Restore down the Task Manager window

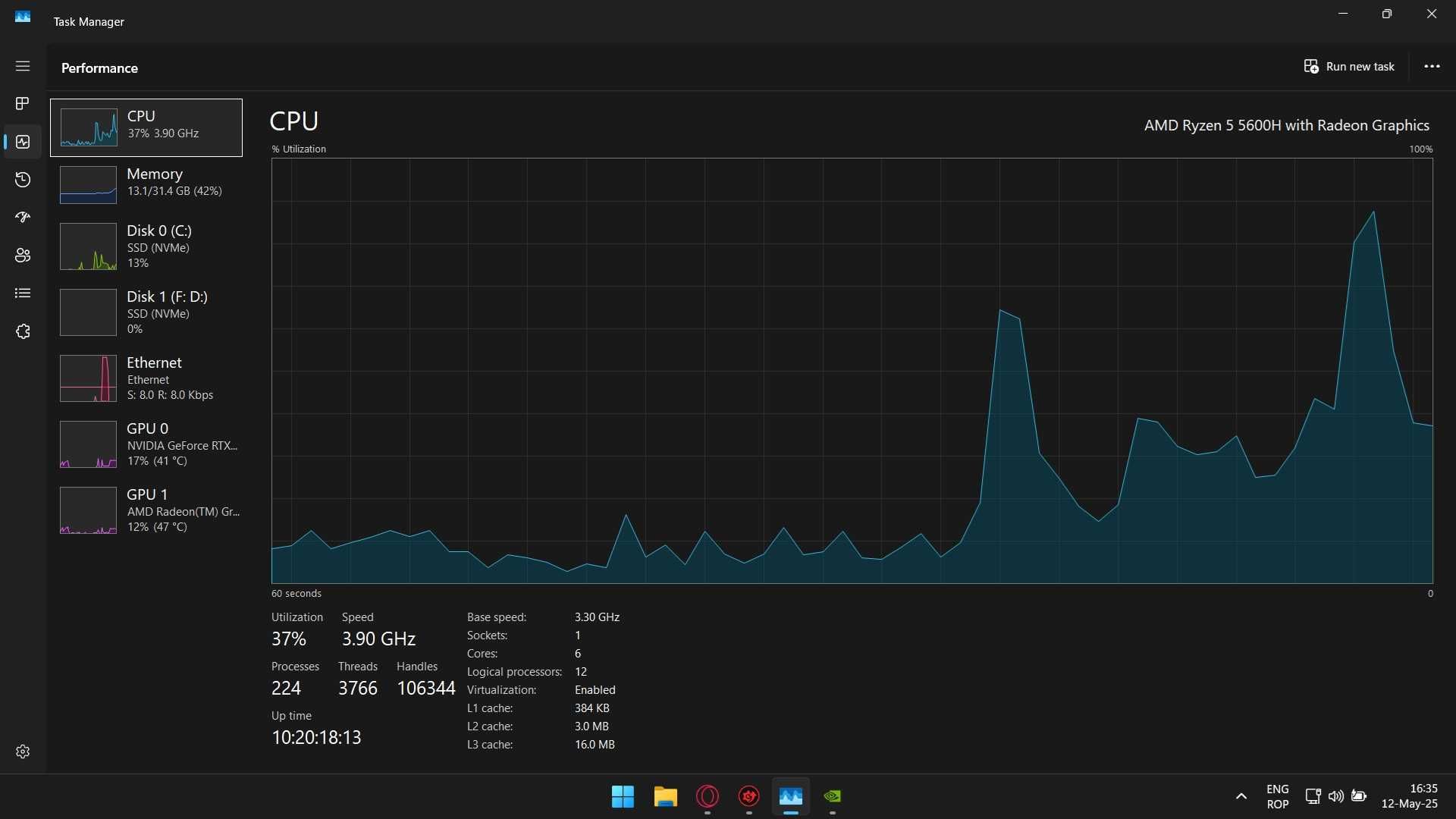1387,14
